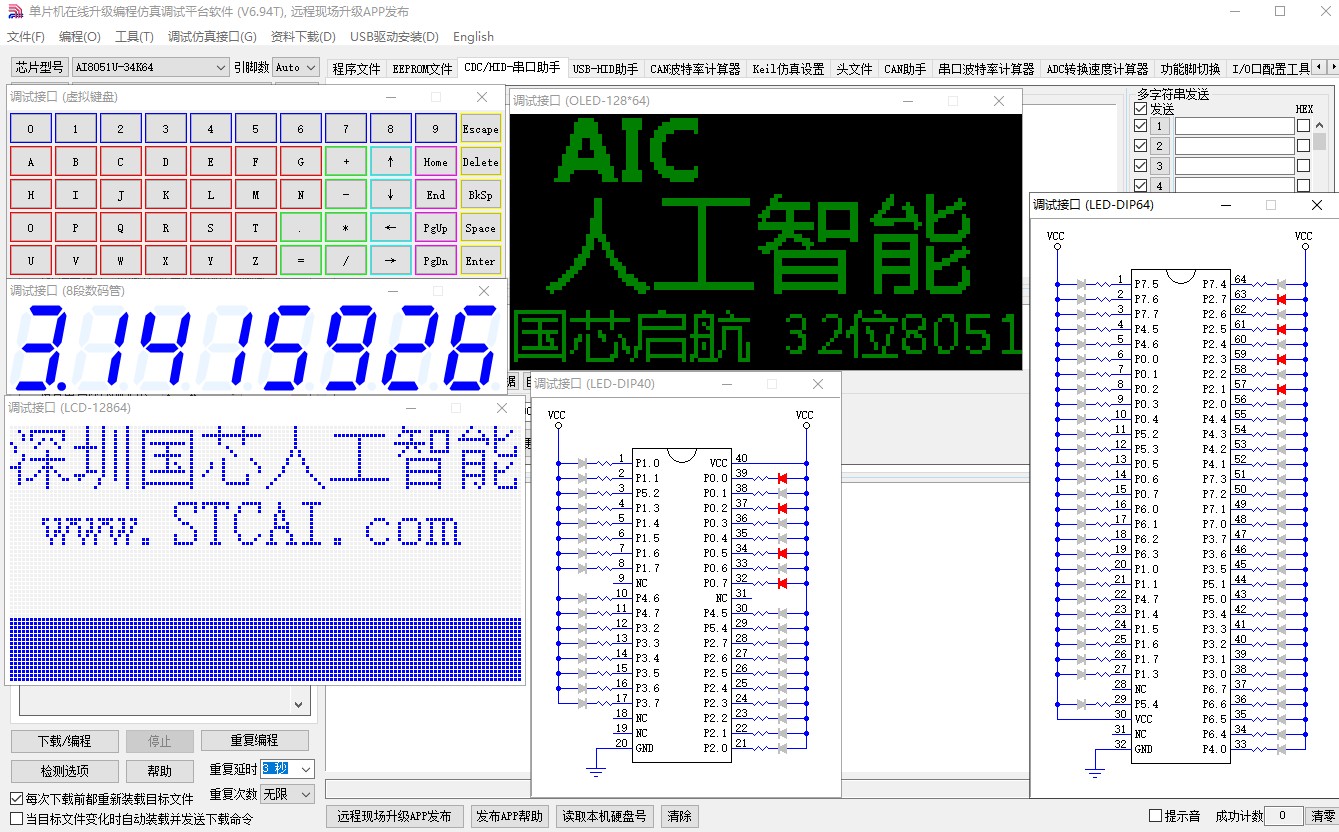Enable the HEX checkbox for string row 1

[x=1303, y=126]
